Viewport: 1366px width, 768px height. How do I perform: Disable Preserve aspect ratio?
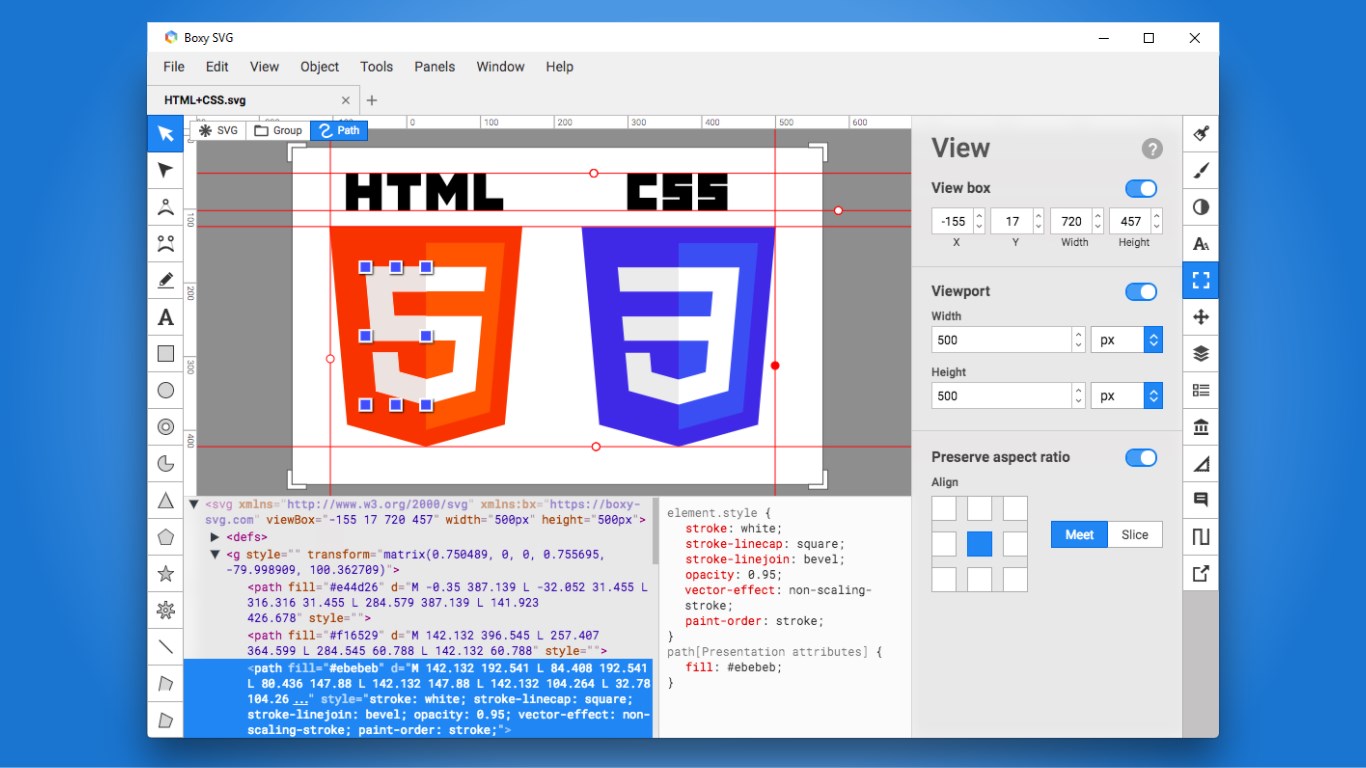(1140, 457)
